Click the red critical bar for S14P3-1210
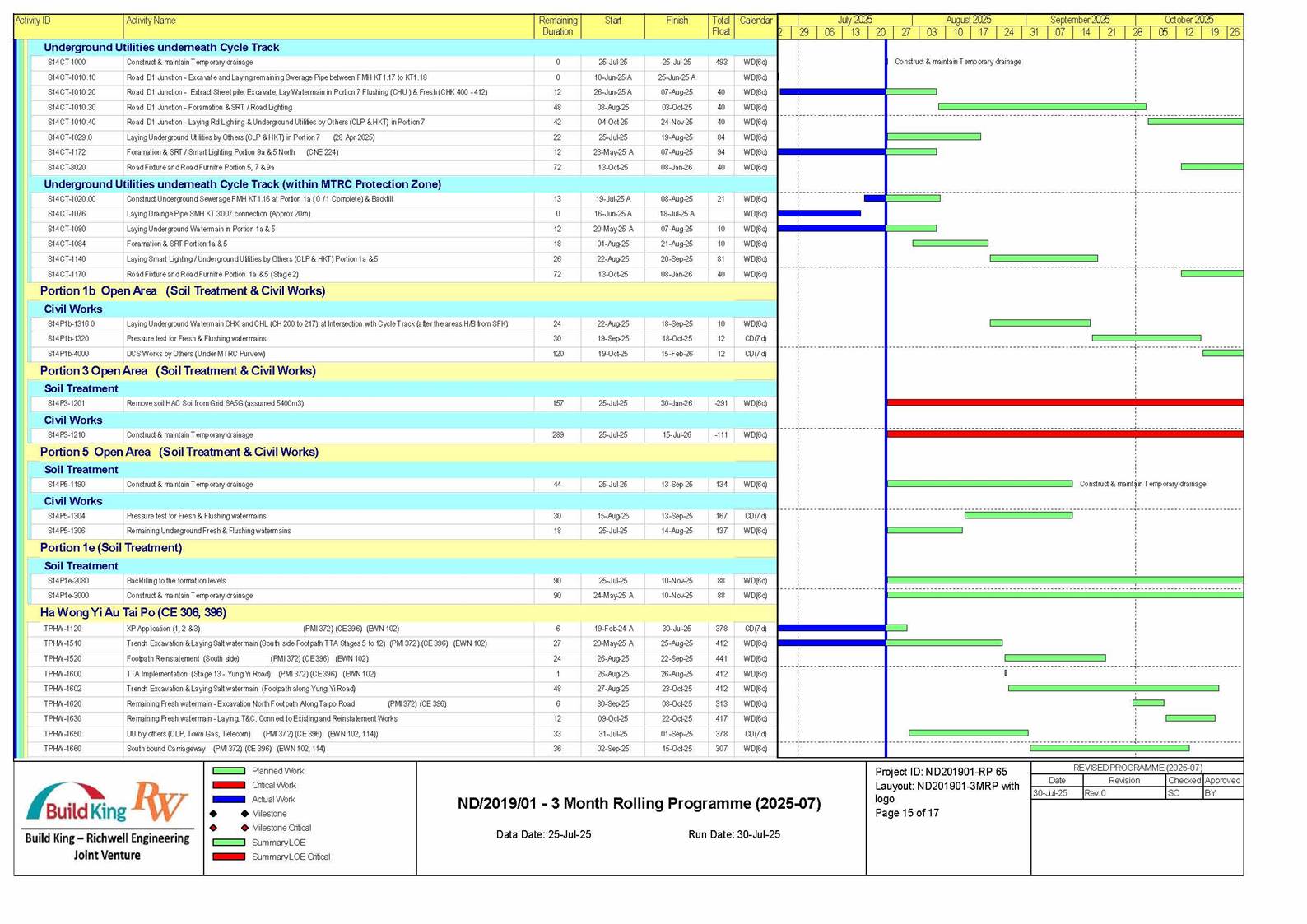1307x924 pixels. (1065, 434)
